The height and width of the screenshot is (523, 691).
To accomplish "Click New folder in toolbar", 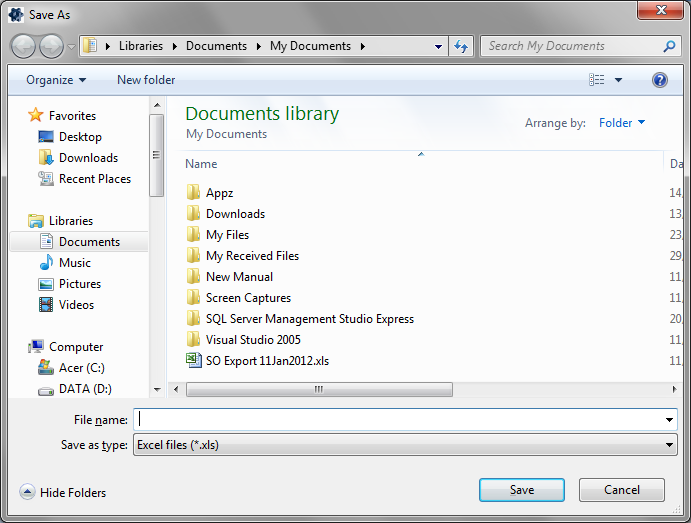I will [x=146, y=80].
